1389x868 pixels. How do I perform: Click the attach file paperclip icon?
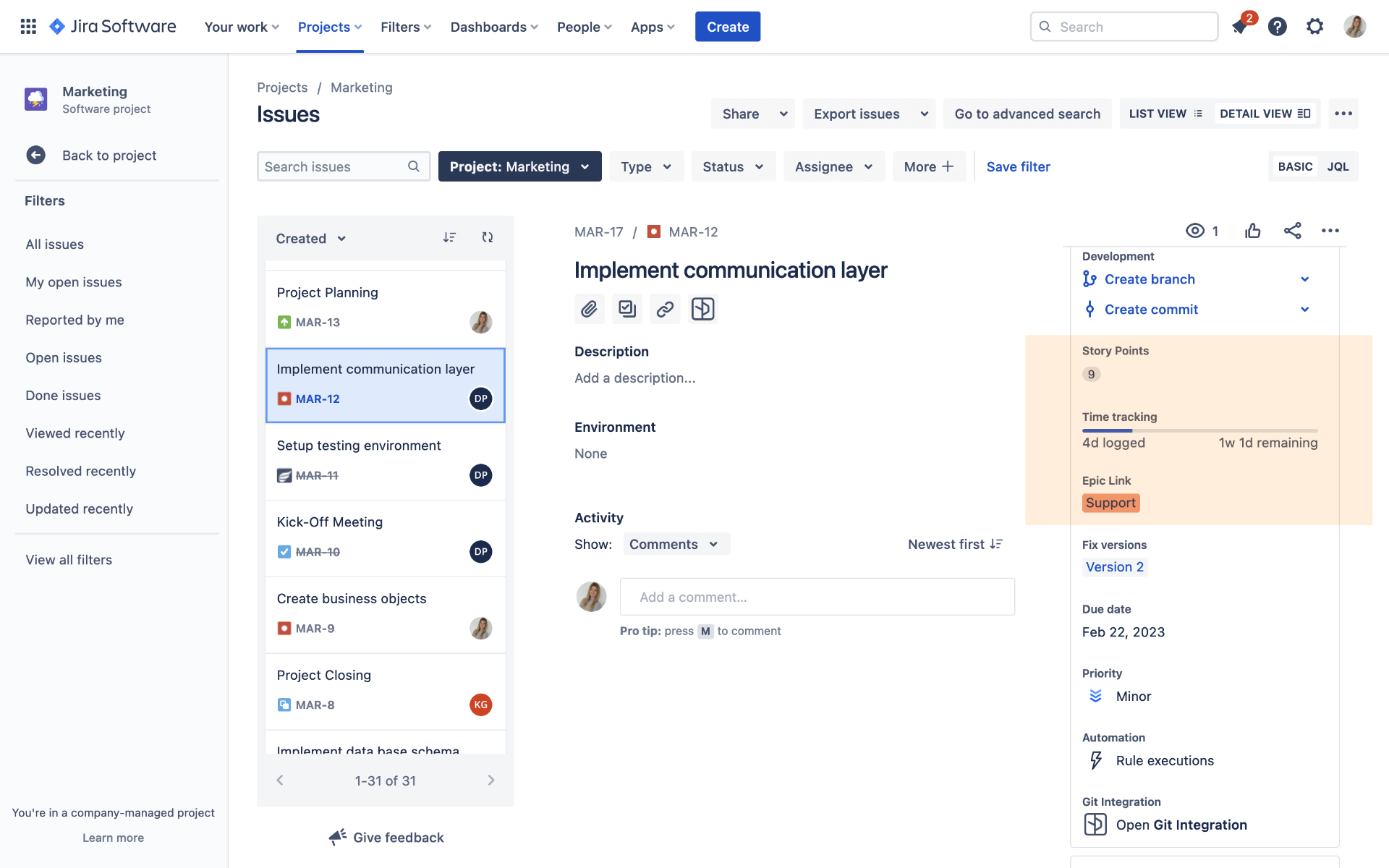pyautogui.click(x=589, y=310)
